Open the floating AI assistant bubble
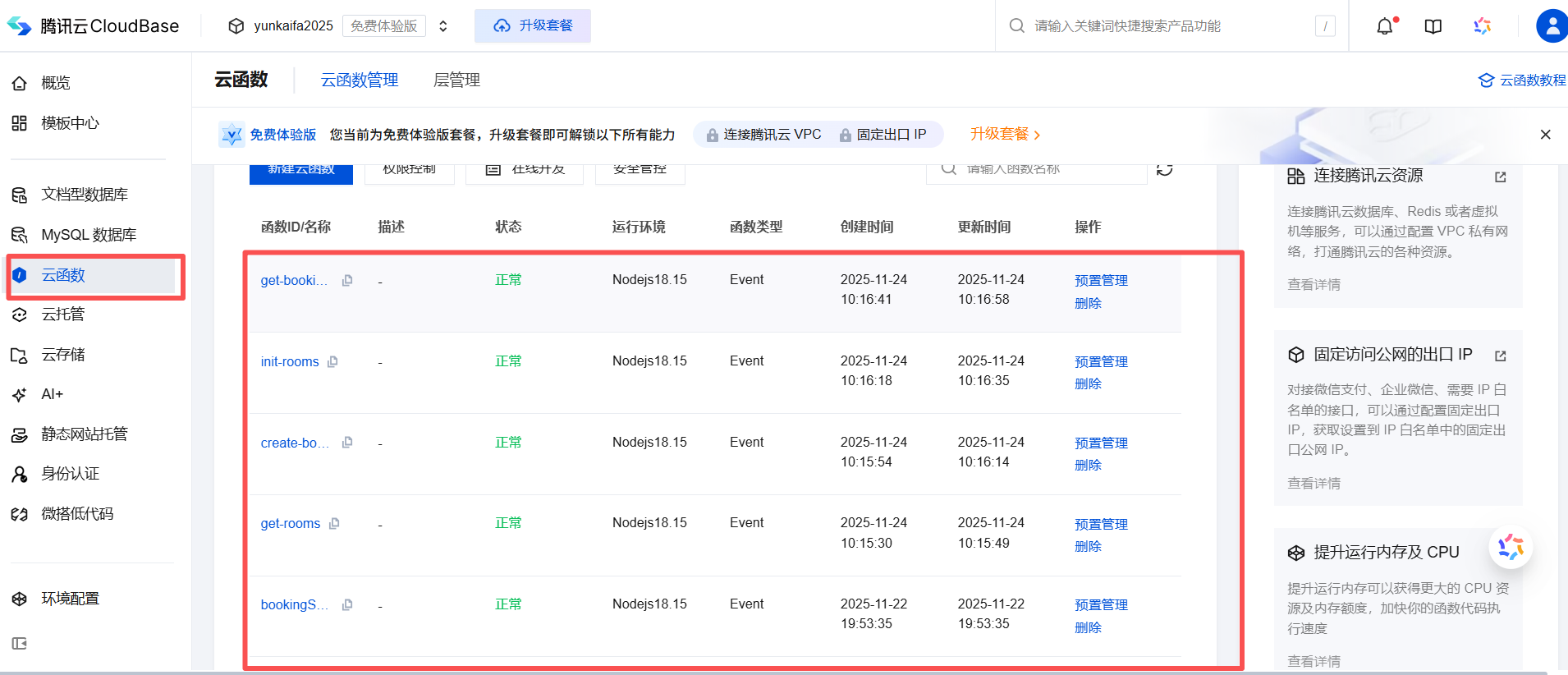Image resolution: width=1568 pixels, height=675 pixels. [1511, 547]
